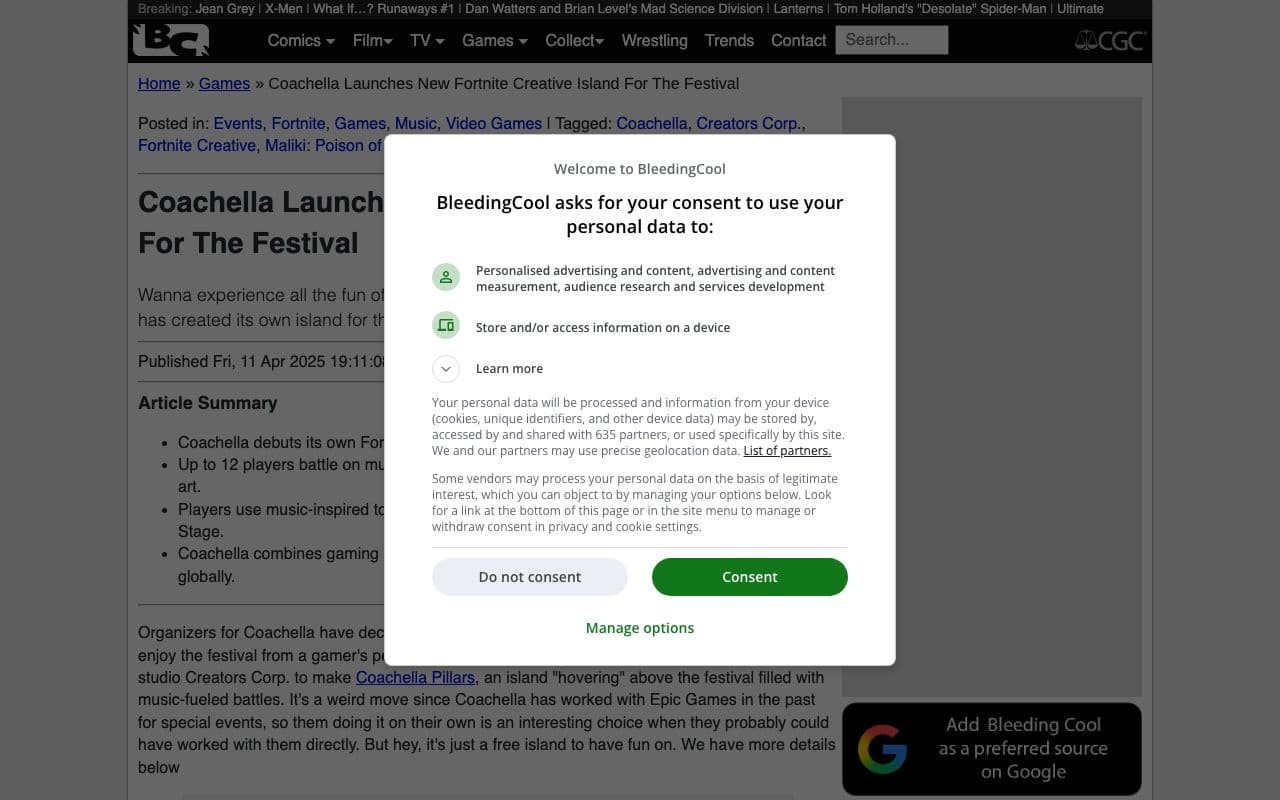Expand the Learn more chevron
1280x800 pixels.
pos(446,369)
